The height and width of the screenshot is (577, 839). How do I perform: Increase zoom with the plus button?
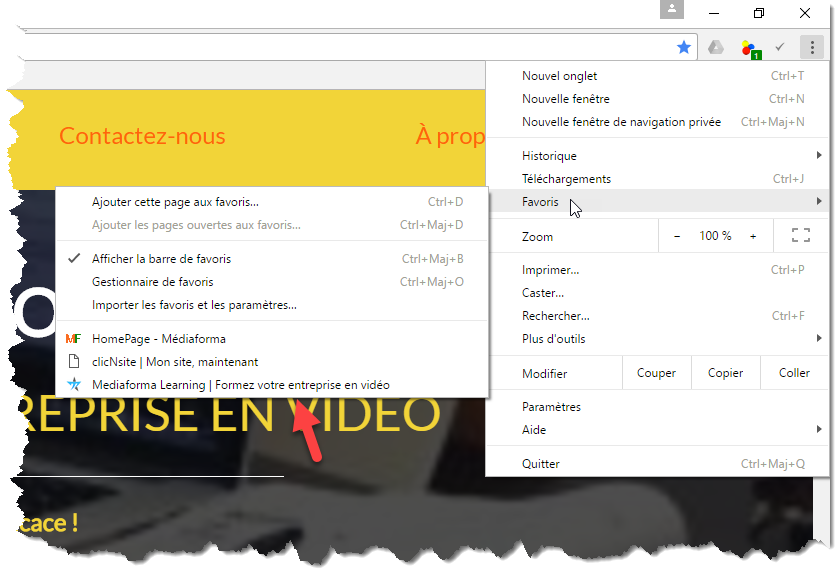(x=753, y=236)
